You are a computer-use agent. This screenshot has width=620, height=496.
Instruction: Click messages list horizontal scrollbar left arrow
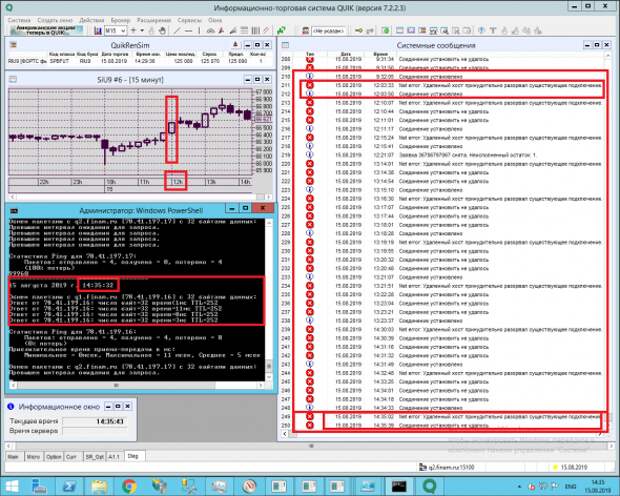point(285,434)
